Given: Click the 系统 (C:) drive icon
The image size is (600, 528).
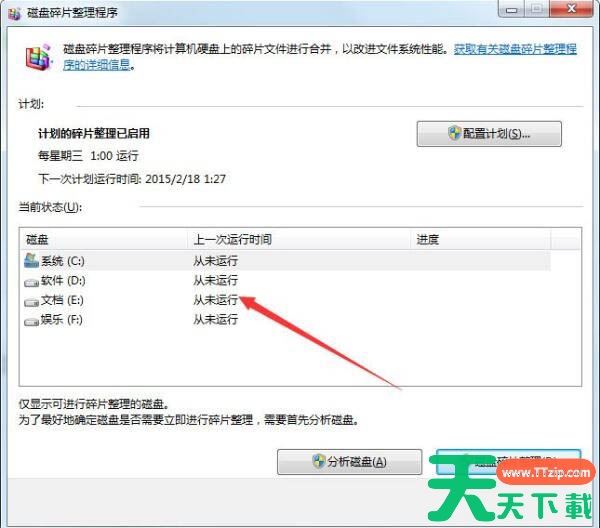Looking at the screenshot, I should (x=31, y=260).
